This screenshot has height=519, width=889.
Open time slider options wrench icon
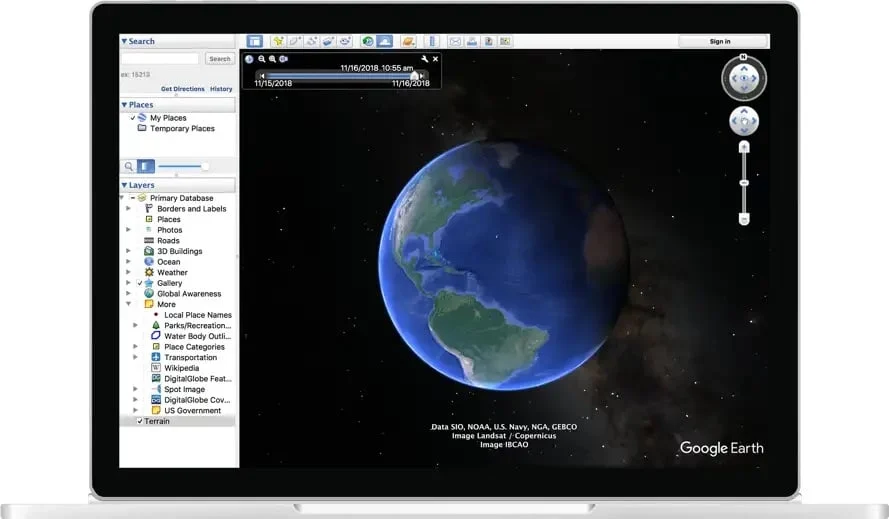425,59
